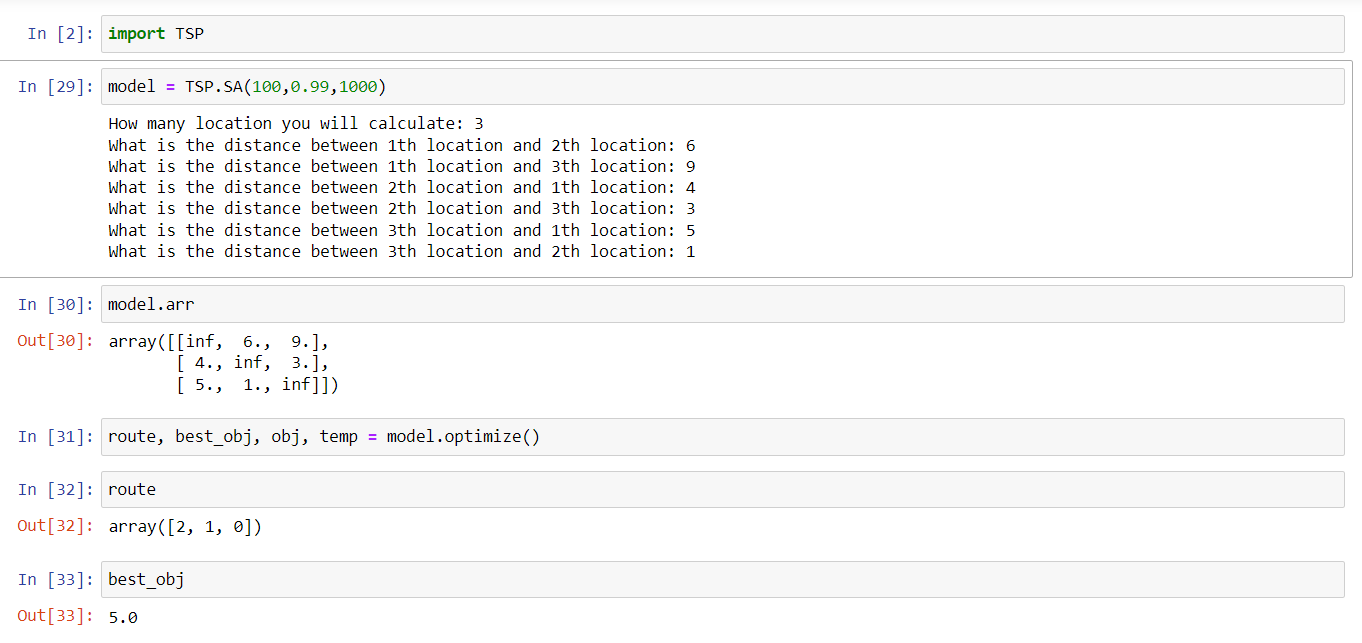This screenshot has width=1362, height=643.
Task: Click the In [29] prompt label
Action: pyautogui.click(x=57, y=87)
